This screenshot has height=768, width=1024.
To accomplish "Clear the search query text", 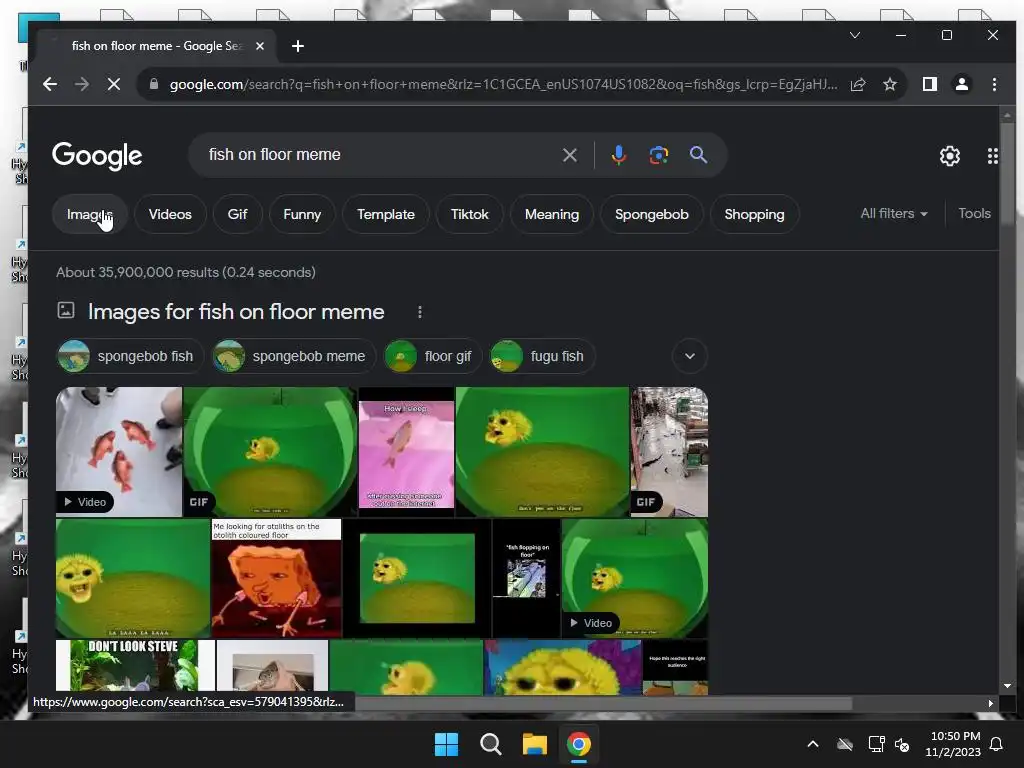I will [x=569, y=155].
